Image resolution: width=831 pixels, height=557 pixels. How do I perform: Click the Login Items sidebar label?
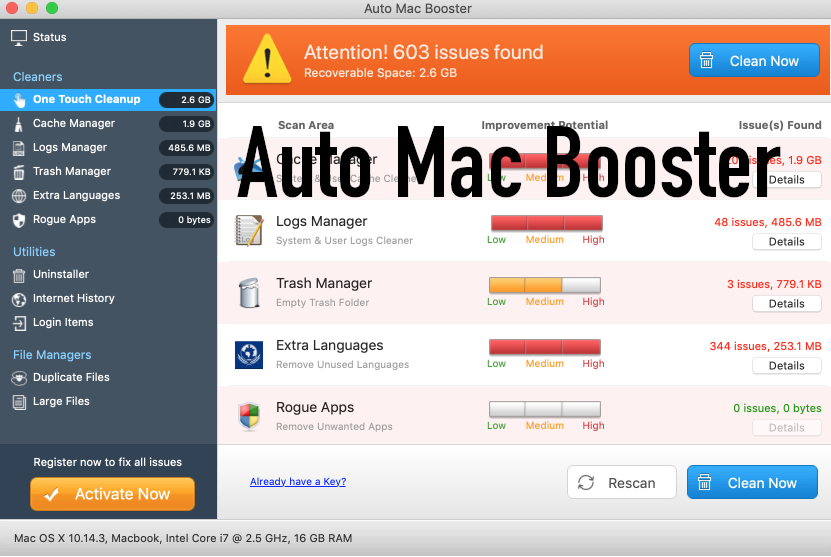click(x=63, y=322)
